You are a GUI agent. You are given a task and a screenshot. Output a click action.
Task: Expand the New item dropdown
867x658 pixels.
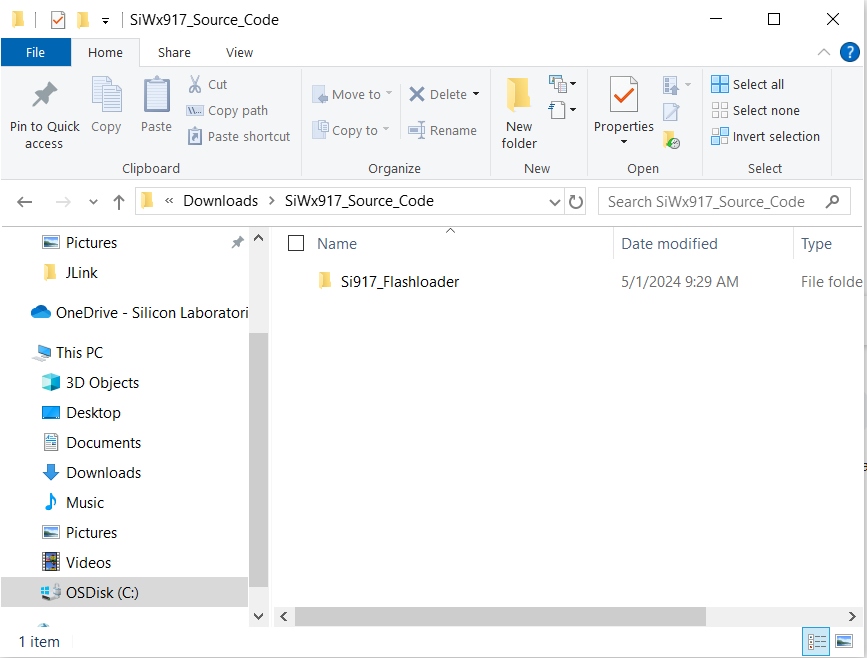point(562,84)
